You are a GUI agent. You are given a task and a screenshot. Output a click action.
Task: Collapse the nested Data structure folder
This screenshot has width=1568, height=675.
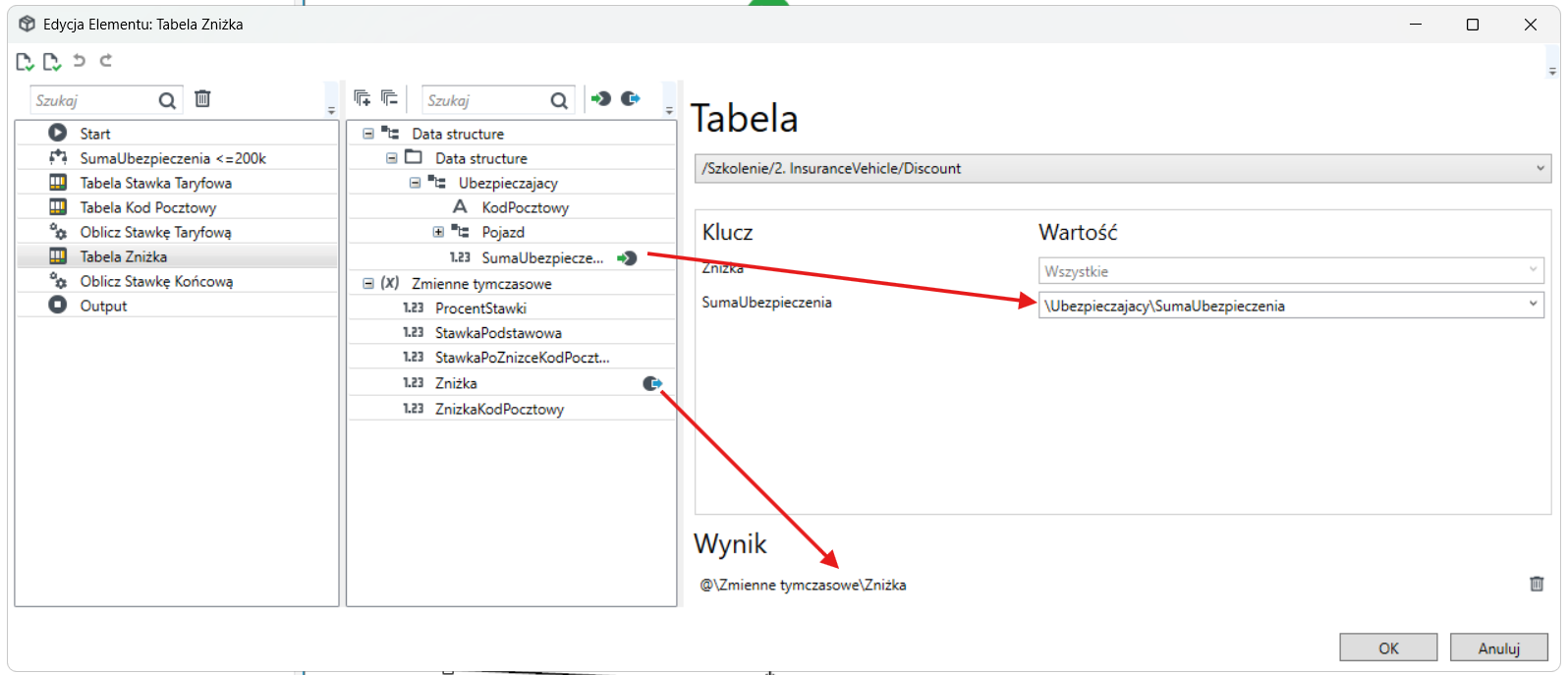click(392, 158)
